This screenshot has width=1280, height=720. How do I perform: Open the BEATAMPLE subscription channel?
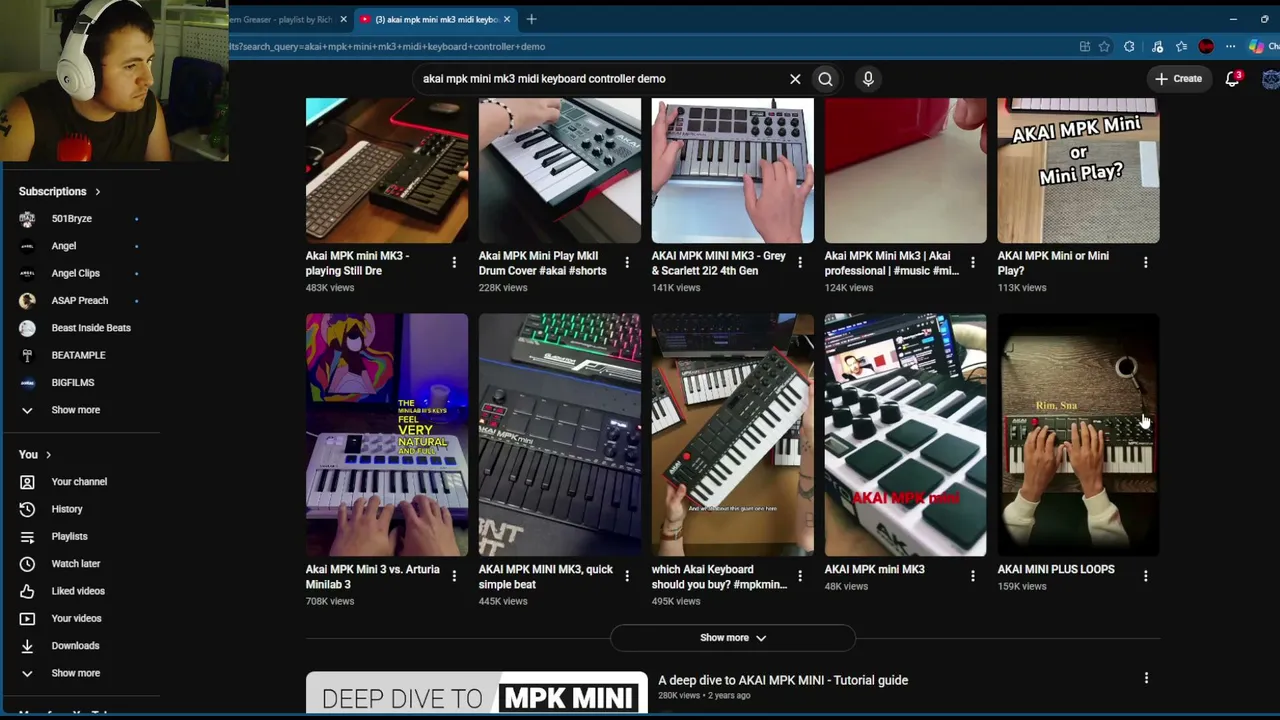[x=80, y=355]
